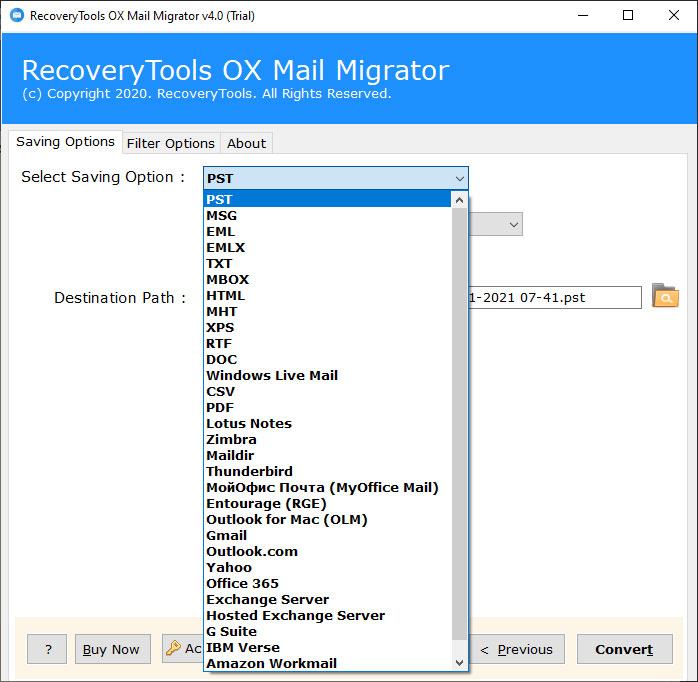Select Amazon Workmail option

click(327, 664)
